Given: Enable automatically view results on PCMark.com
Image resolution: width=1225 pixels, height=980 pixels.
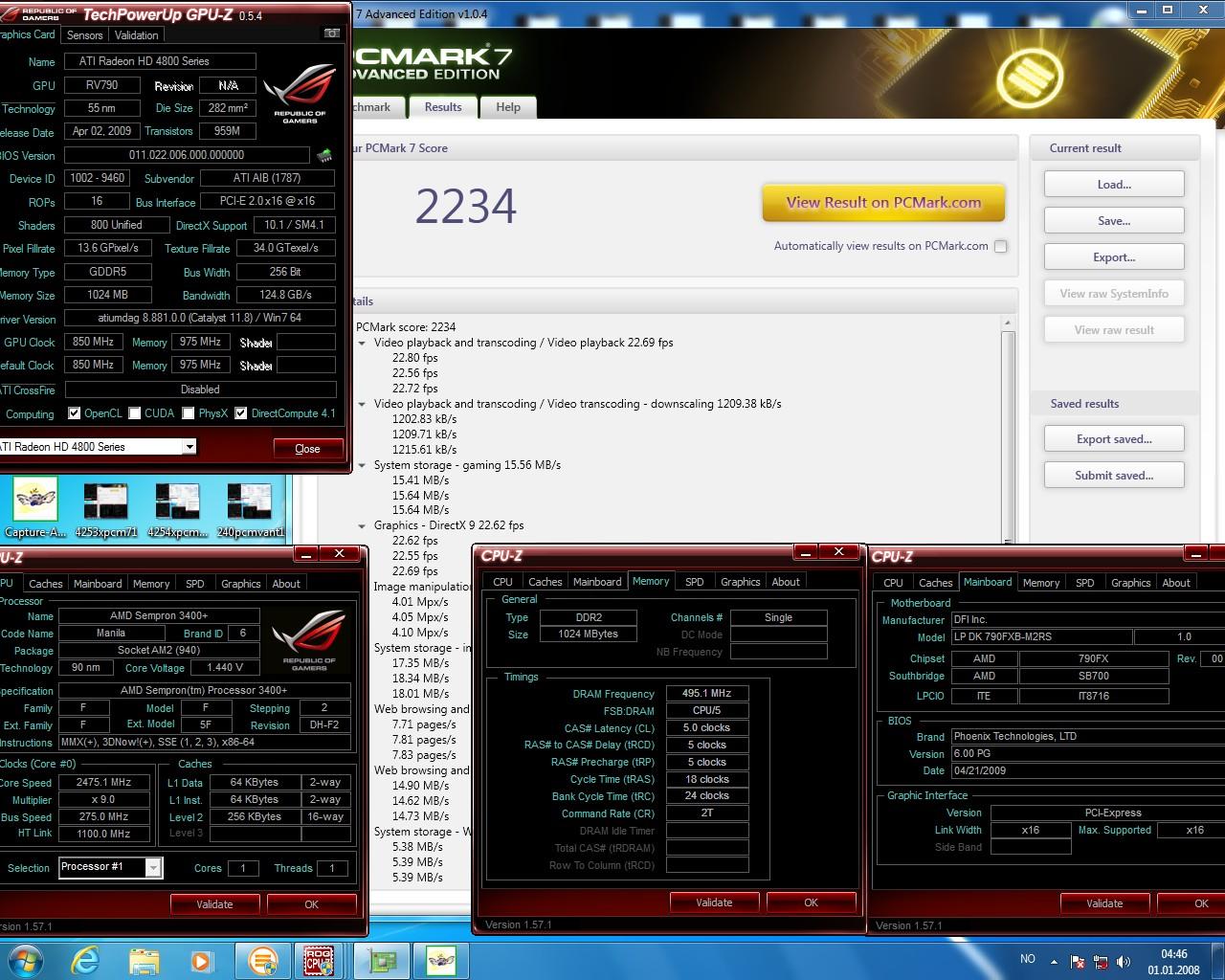Looking at the screenshot, I should 1000,246.
